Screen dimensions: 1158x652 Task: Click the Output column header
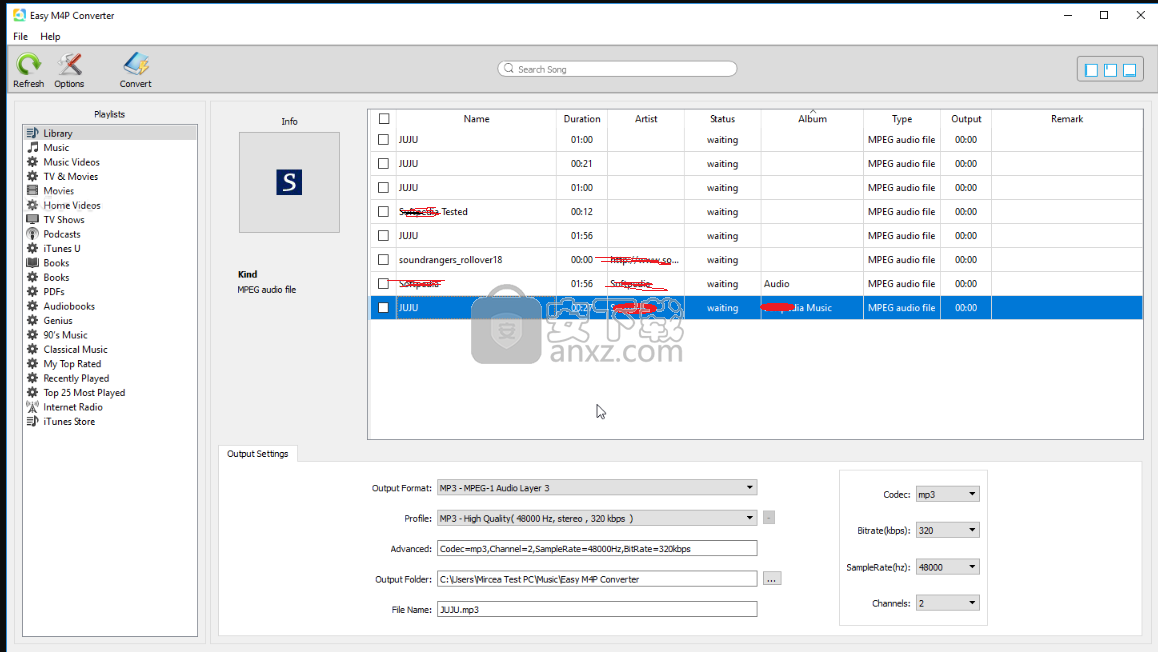point(966,119)
